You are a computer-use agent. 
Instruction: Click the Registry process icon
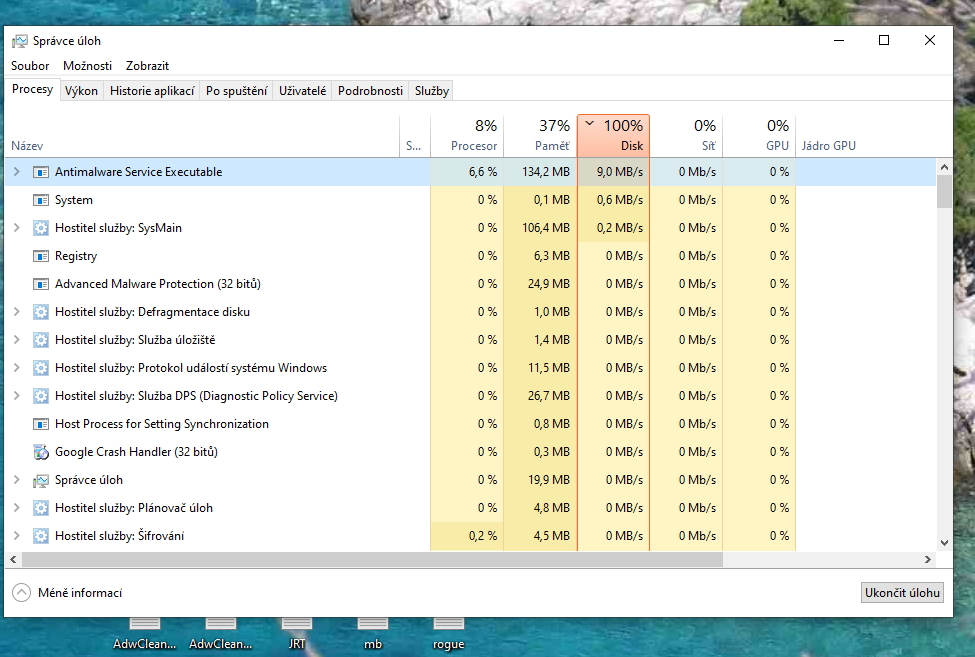(x=41, y=256)
